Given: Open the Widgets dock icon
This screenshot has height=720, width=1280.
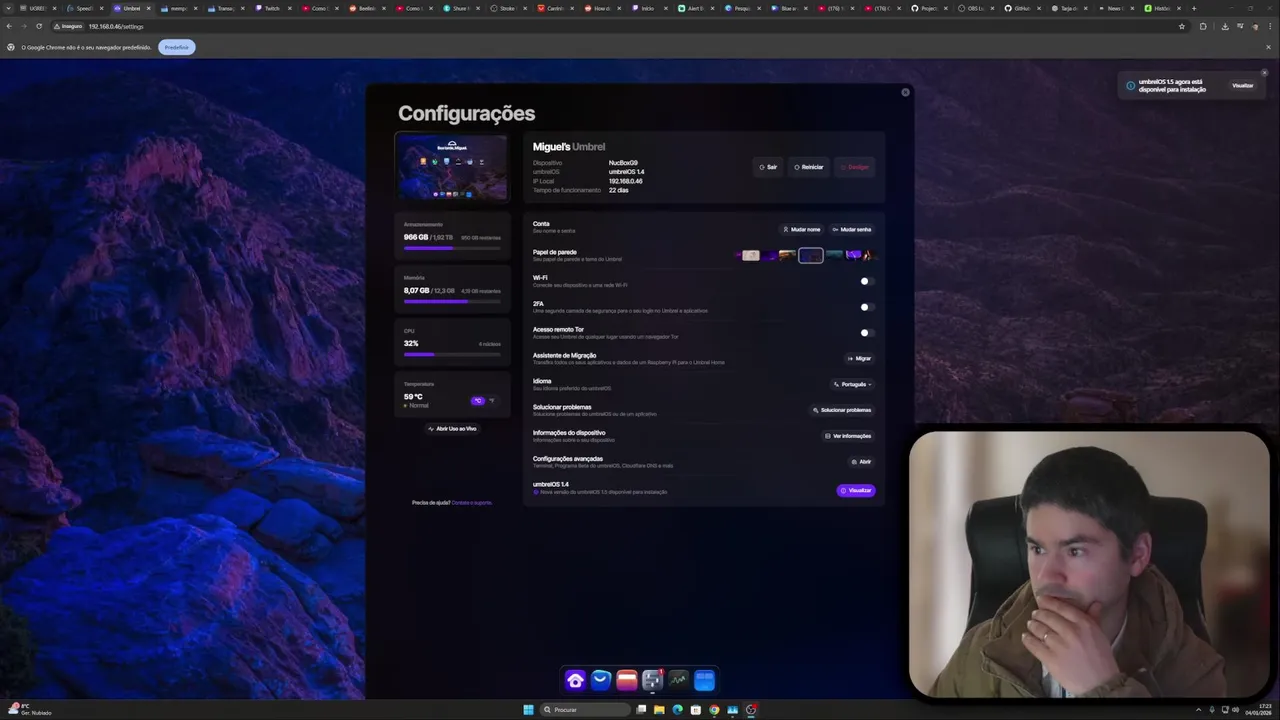Looking at the screenshot, I should pyautogui.click(x=704, y=681).
